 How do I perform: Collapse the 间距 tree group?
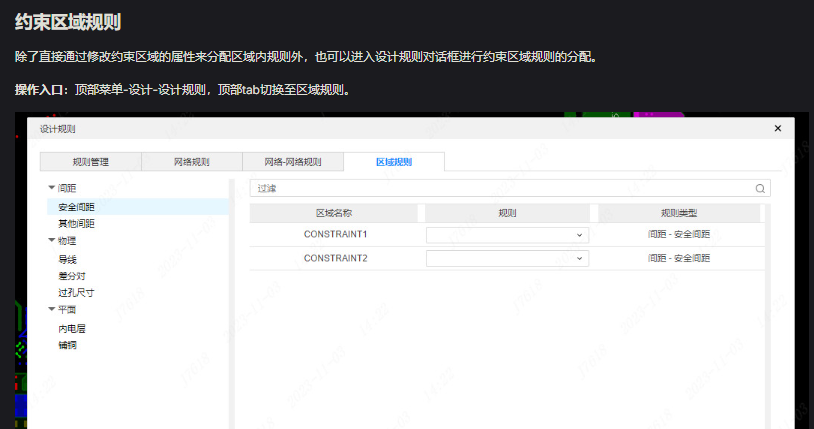pyautogui.click(x=52, y=188)
